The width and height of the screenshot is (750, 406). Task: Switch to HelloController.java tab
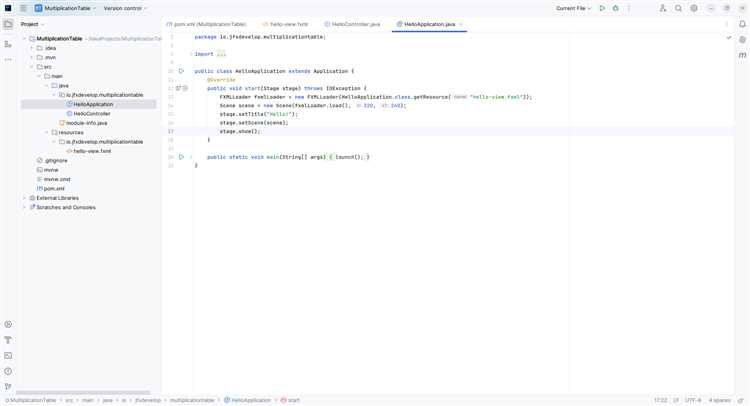pyautogui.click(x=352, y=24)
